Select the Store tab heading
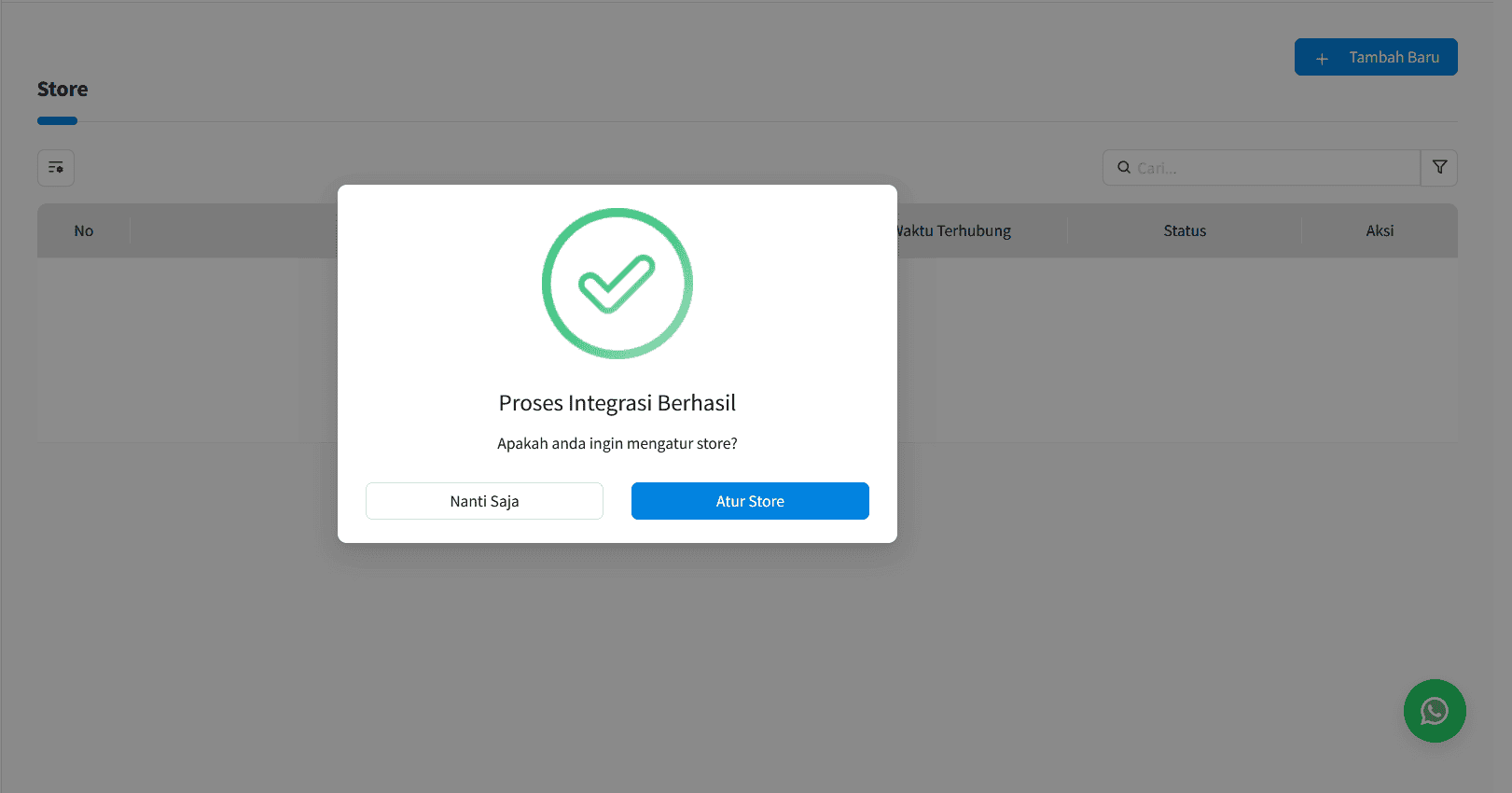The image size is (1512, 793). tap(62, 90)
